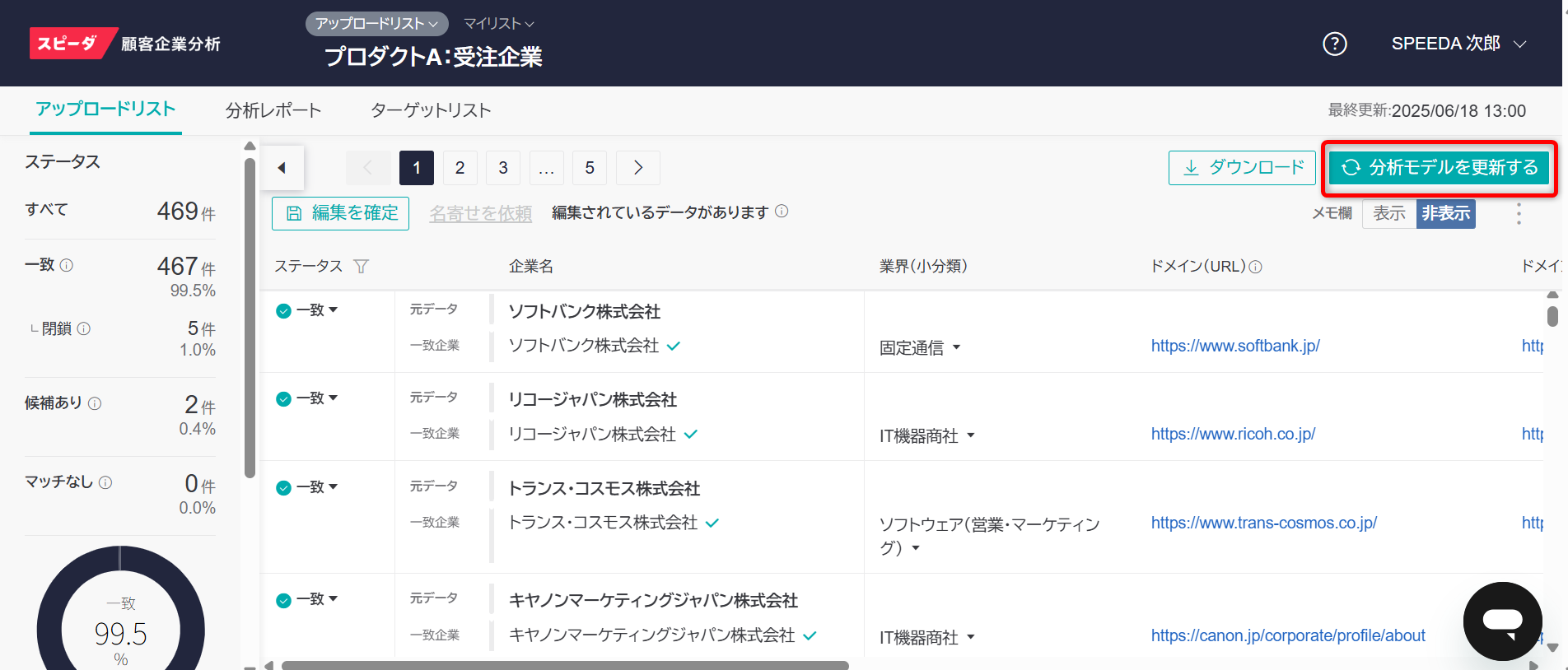
Task: Collapse the sidebar with left triangle button
Action: [x=282, y=168]
